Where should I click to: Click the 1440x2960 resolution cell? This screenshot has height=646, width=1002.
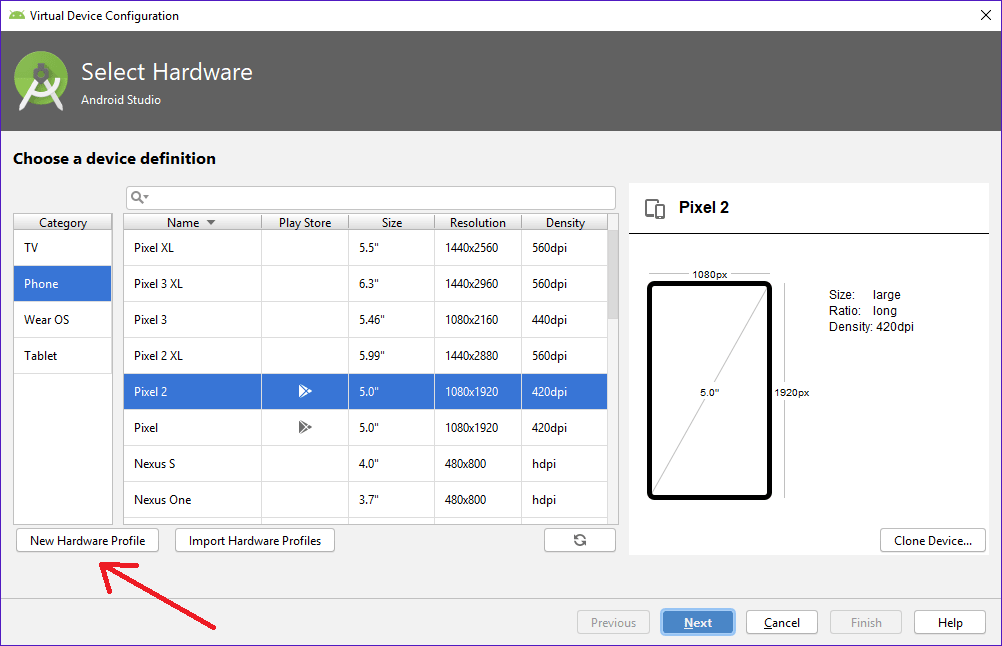tap(478, 284)
